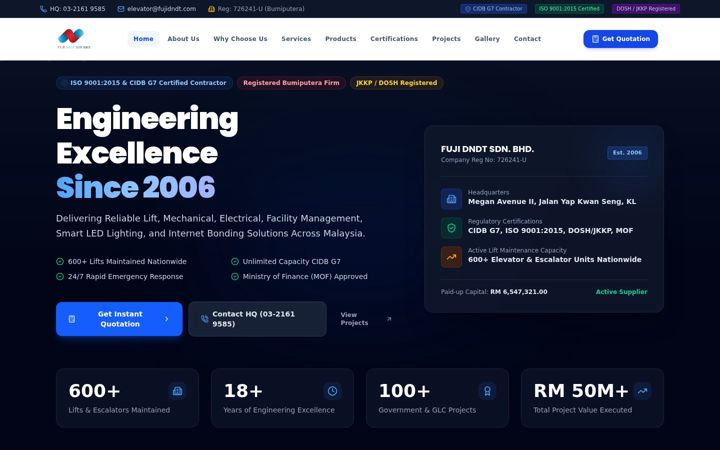Click the green check beside 24/7 Rapid Emergency

(x=60, y=276)
